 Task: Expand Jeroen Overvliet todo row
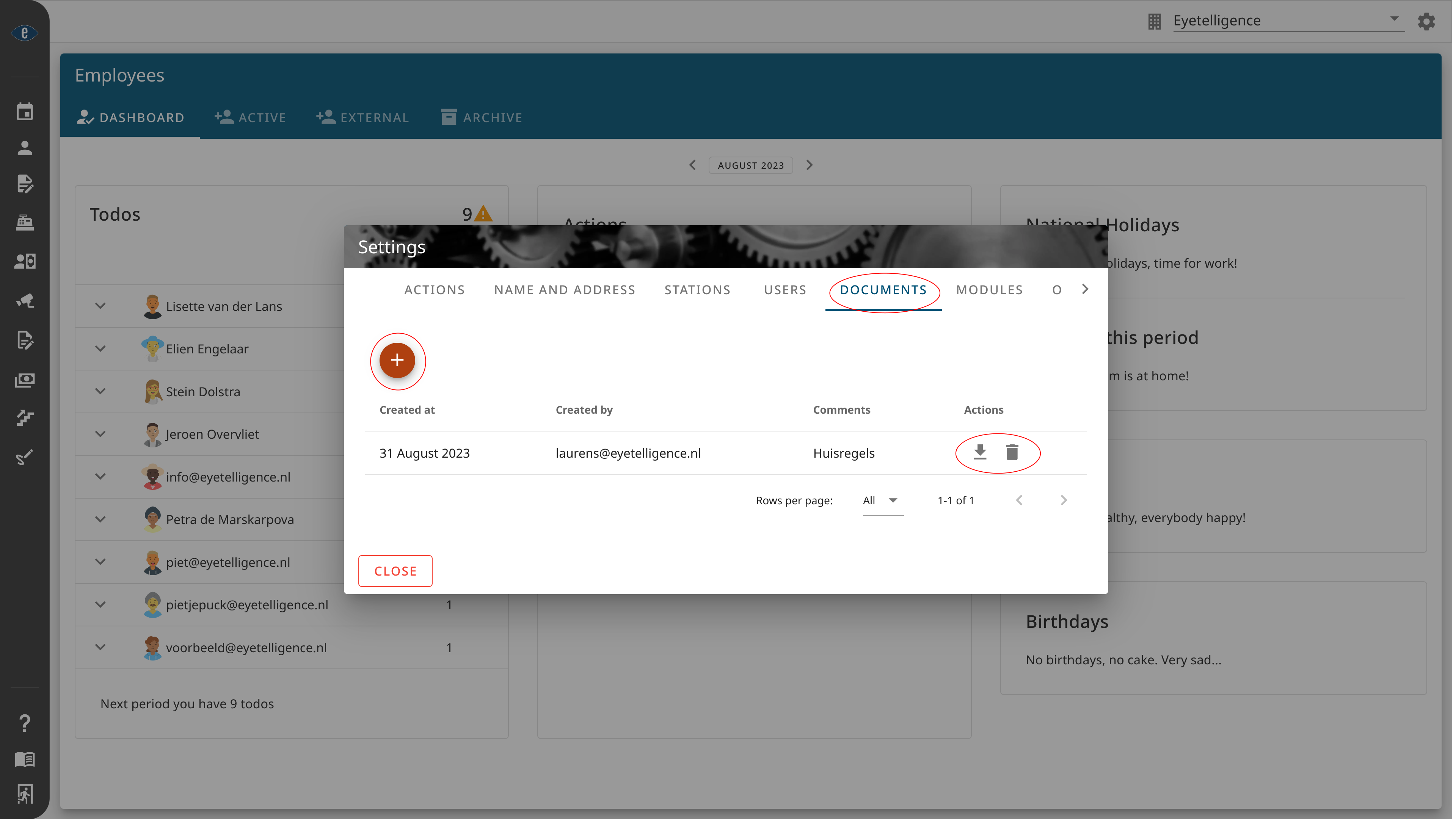(x=100, y=434)
